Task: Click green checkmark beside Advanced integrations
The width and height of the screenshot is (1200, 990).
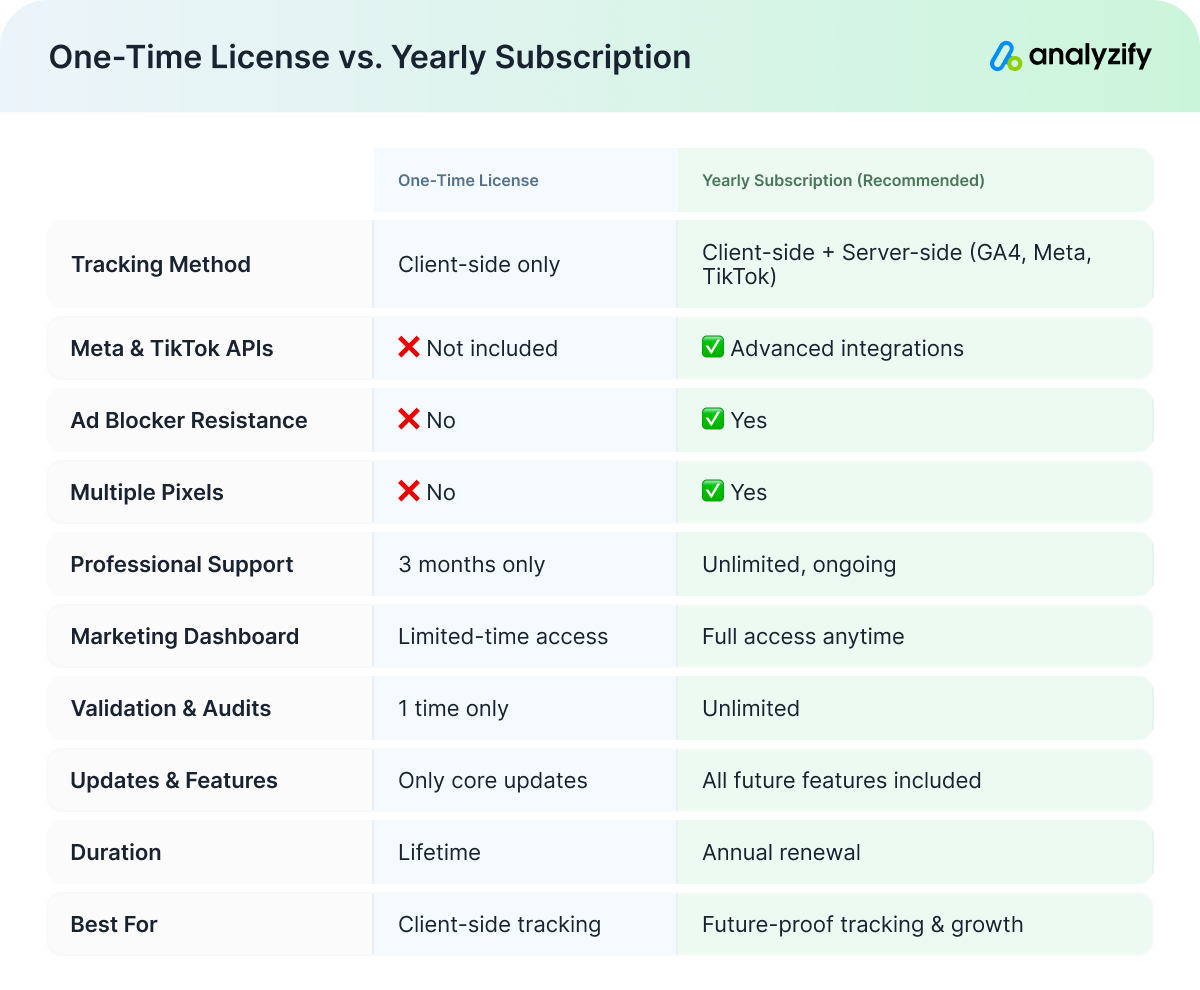Action: point(713,348)
